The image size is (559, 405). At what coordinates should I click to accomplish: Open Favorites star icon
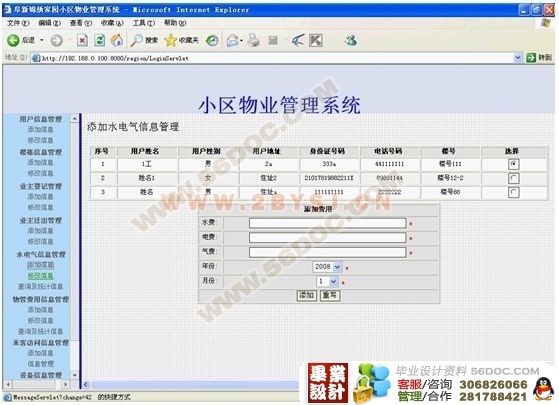coord(171,41)
